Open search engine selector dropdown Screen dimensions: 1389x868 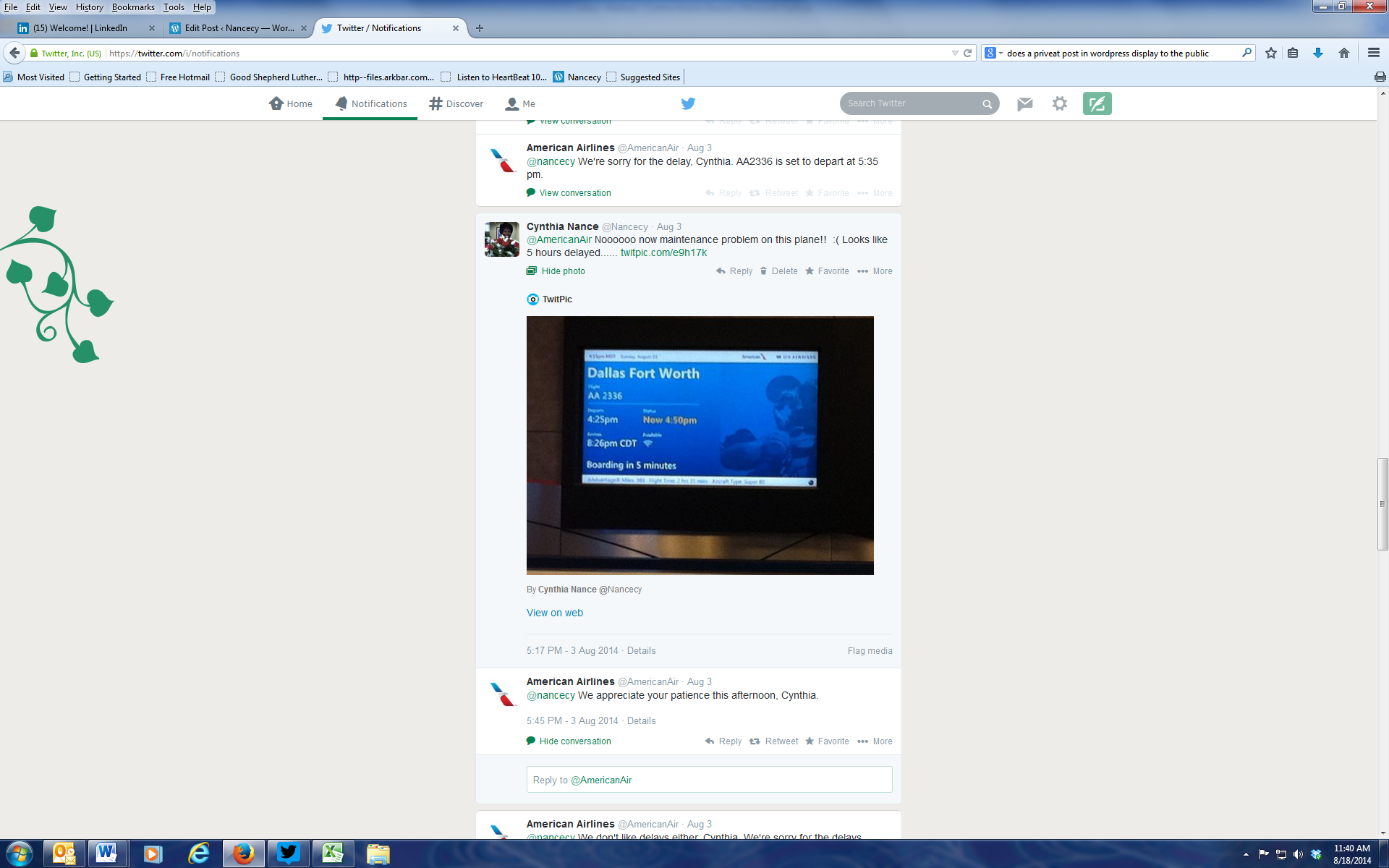(x=993, y=53)
